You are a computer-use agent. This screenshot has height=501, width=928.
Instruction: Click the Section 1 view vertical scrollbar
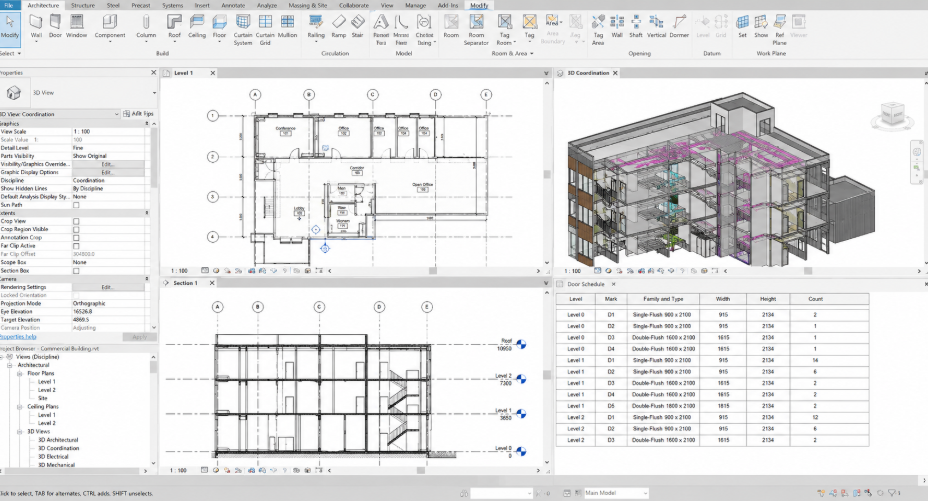tap(547, 374)
